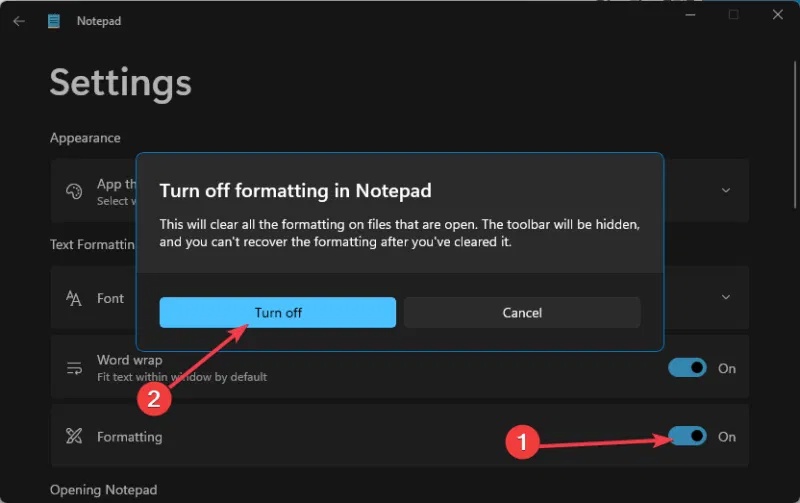The image size is (800, 503).
Task: Maximize the Notepad window
Action: 733,15
